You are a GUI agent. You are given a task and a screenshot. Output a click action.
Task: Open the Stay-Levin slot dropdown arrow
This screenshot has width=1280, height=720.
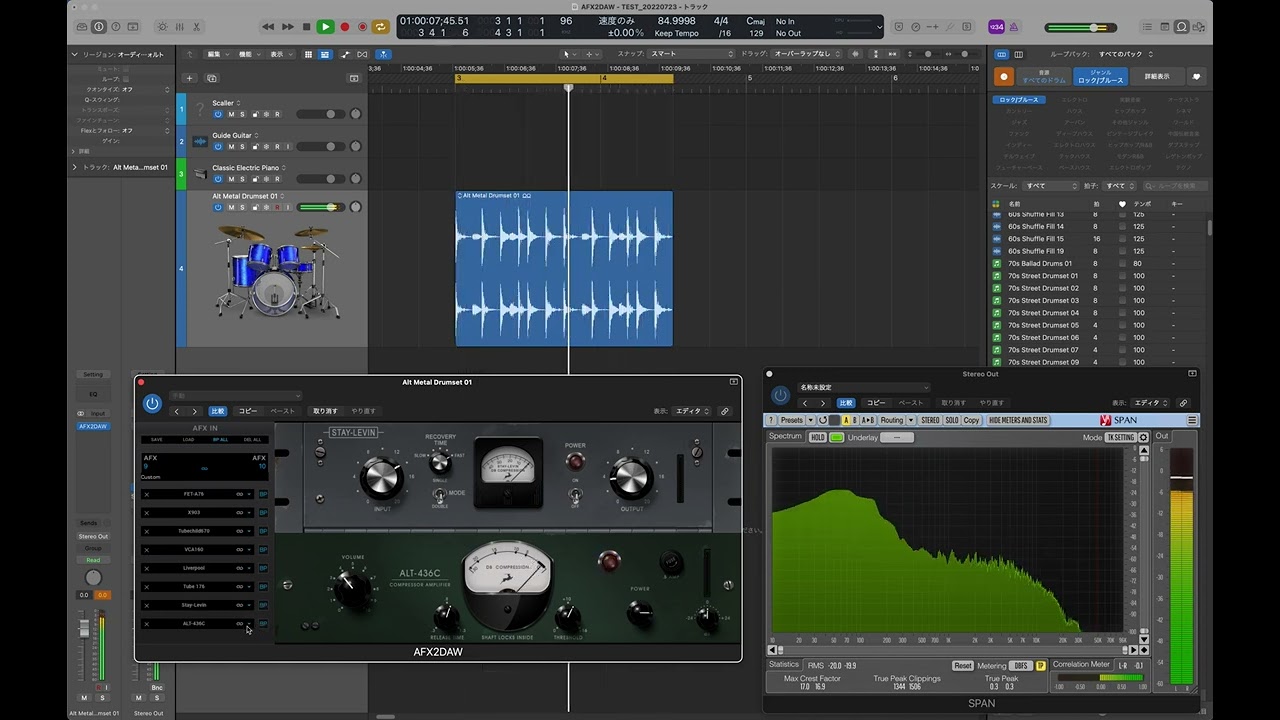249,605
